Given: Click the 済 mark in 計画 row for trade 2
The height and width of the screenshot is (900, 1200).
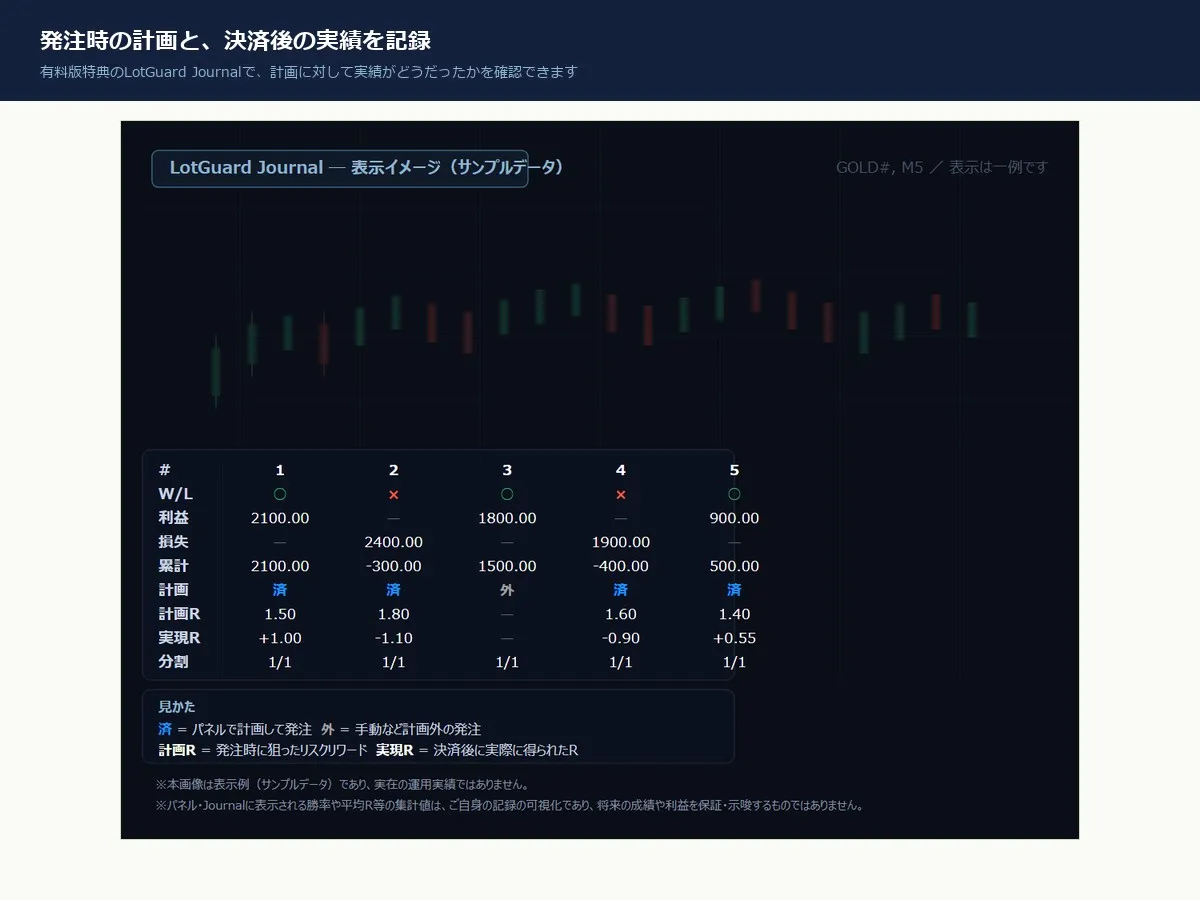Looking at the screenshot, I should 394,590.
